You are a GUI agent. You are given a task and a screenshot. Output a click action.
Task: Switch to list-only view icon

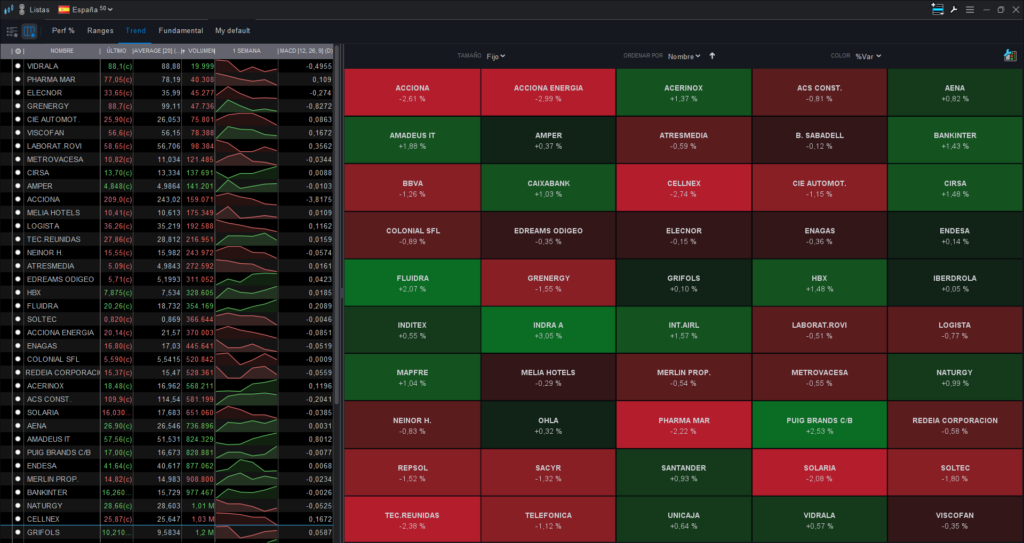tap(12, 31)
